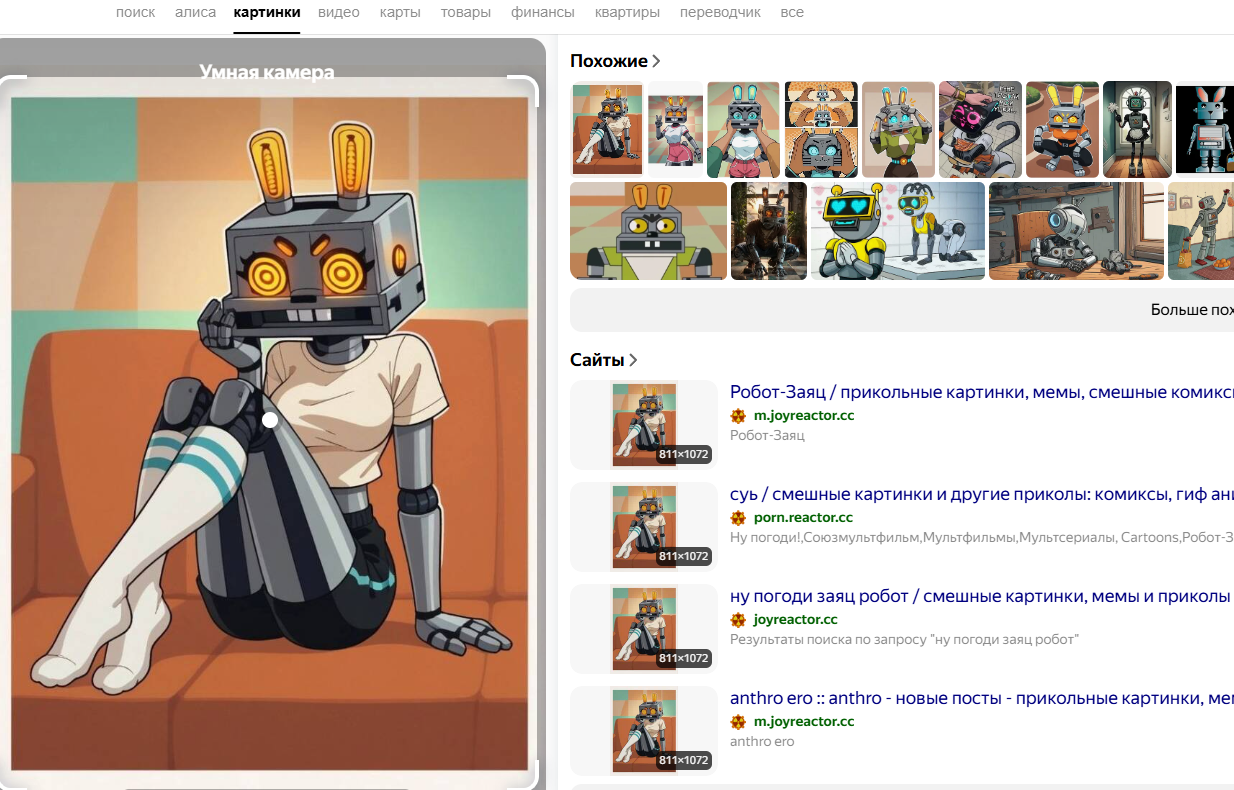Open the ну погоди заяц робот result link
1234x790 pixels.
[980, 596]
